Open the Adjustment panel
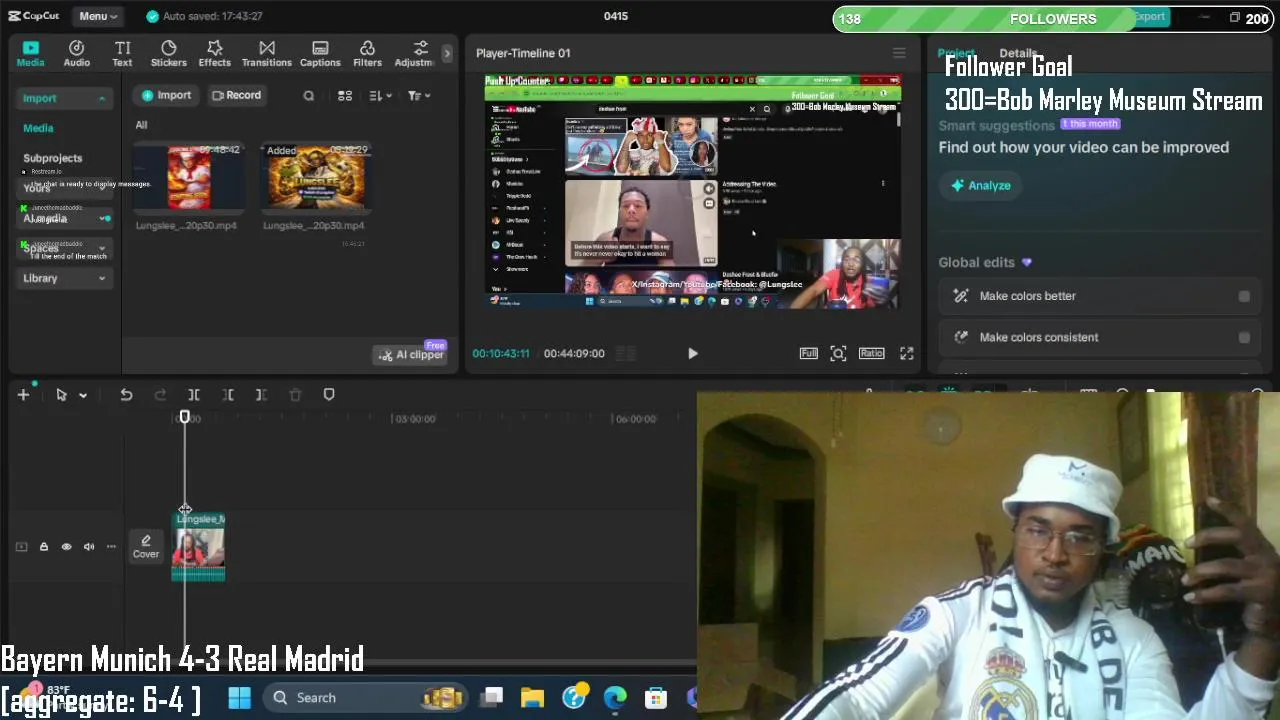 415,54
